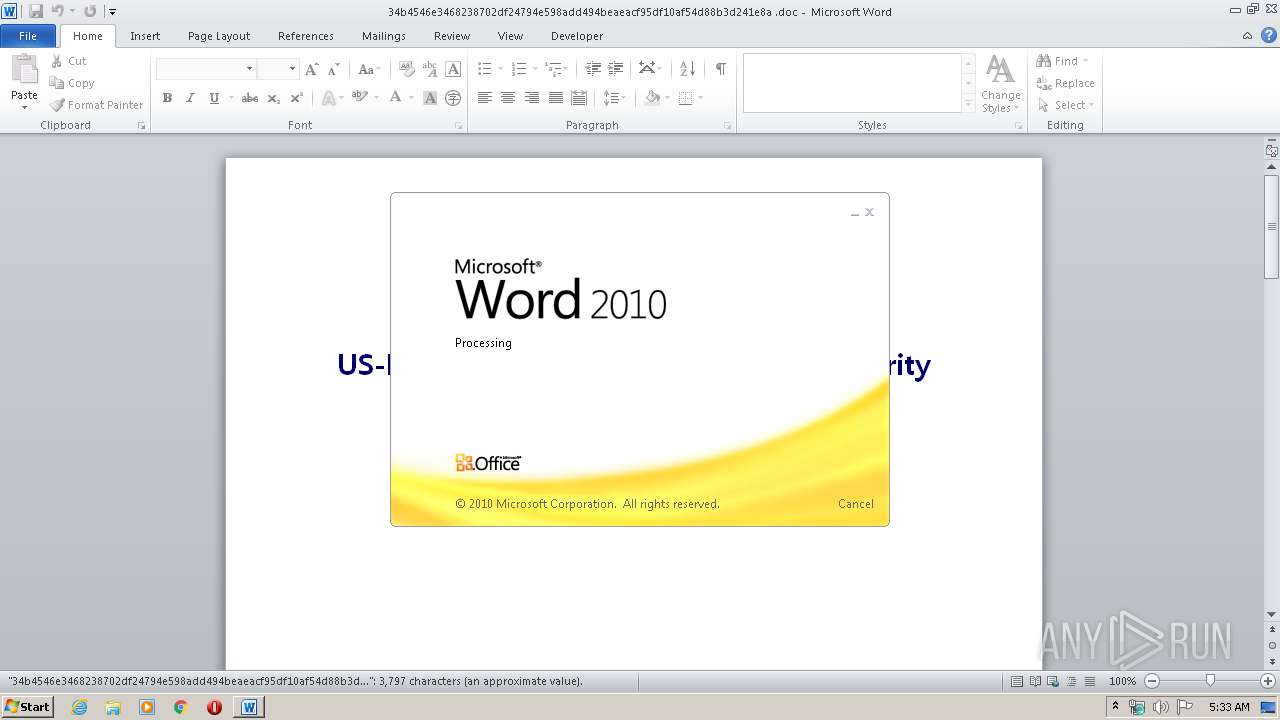
Task: Click the Text Highlight Color button
Action: coord(360,98)
